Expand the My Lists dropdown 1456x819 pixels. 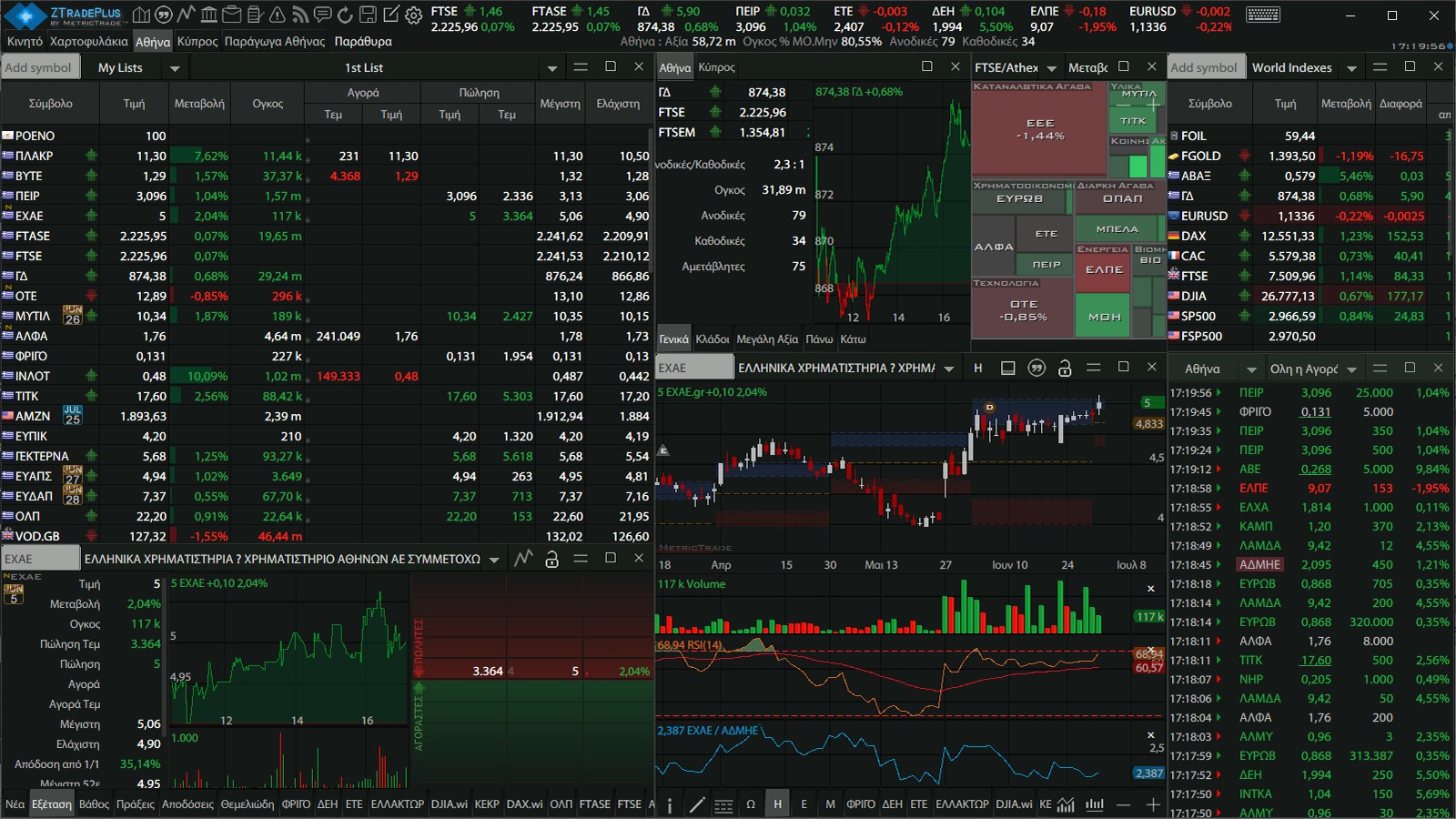pos(175,68)
